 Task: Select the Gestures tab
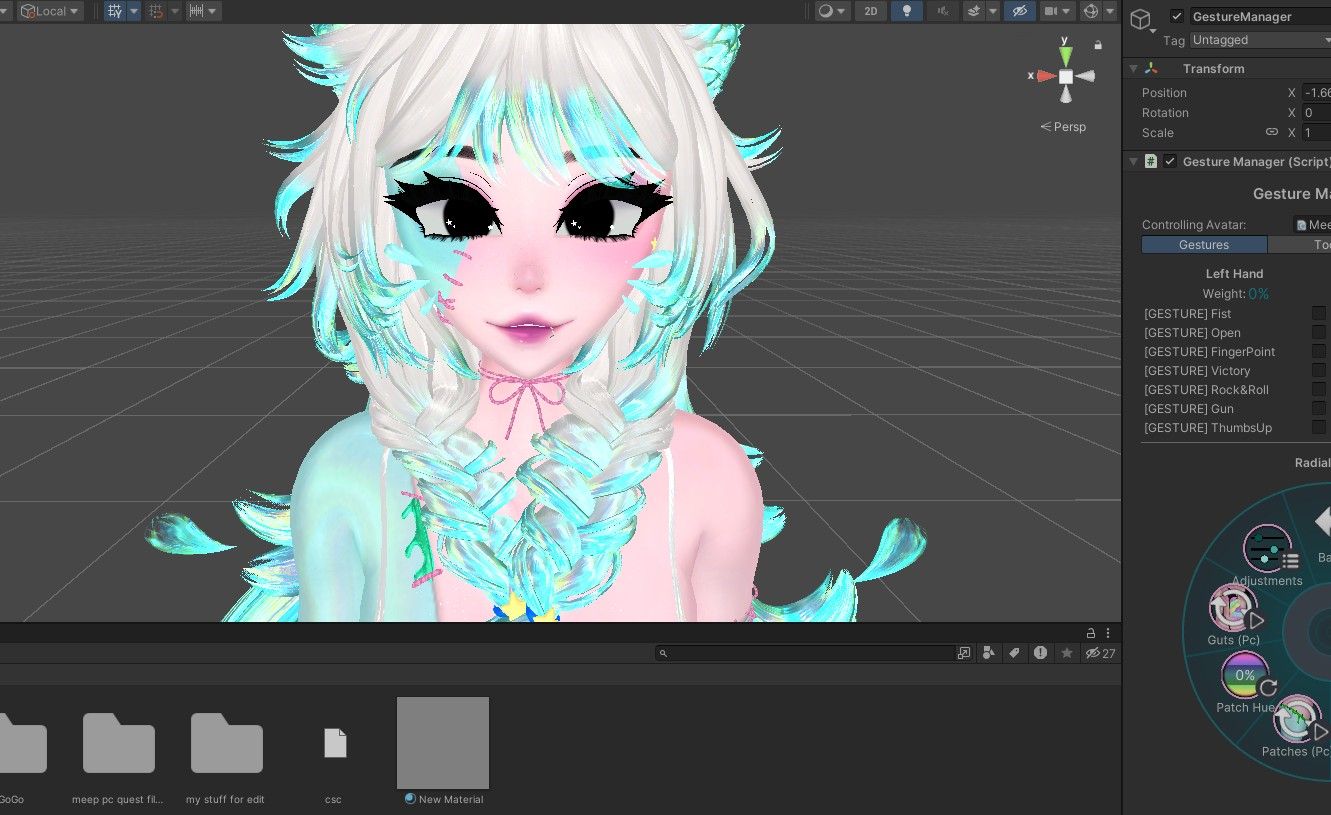pos(1204,245)
